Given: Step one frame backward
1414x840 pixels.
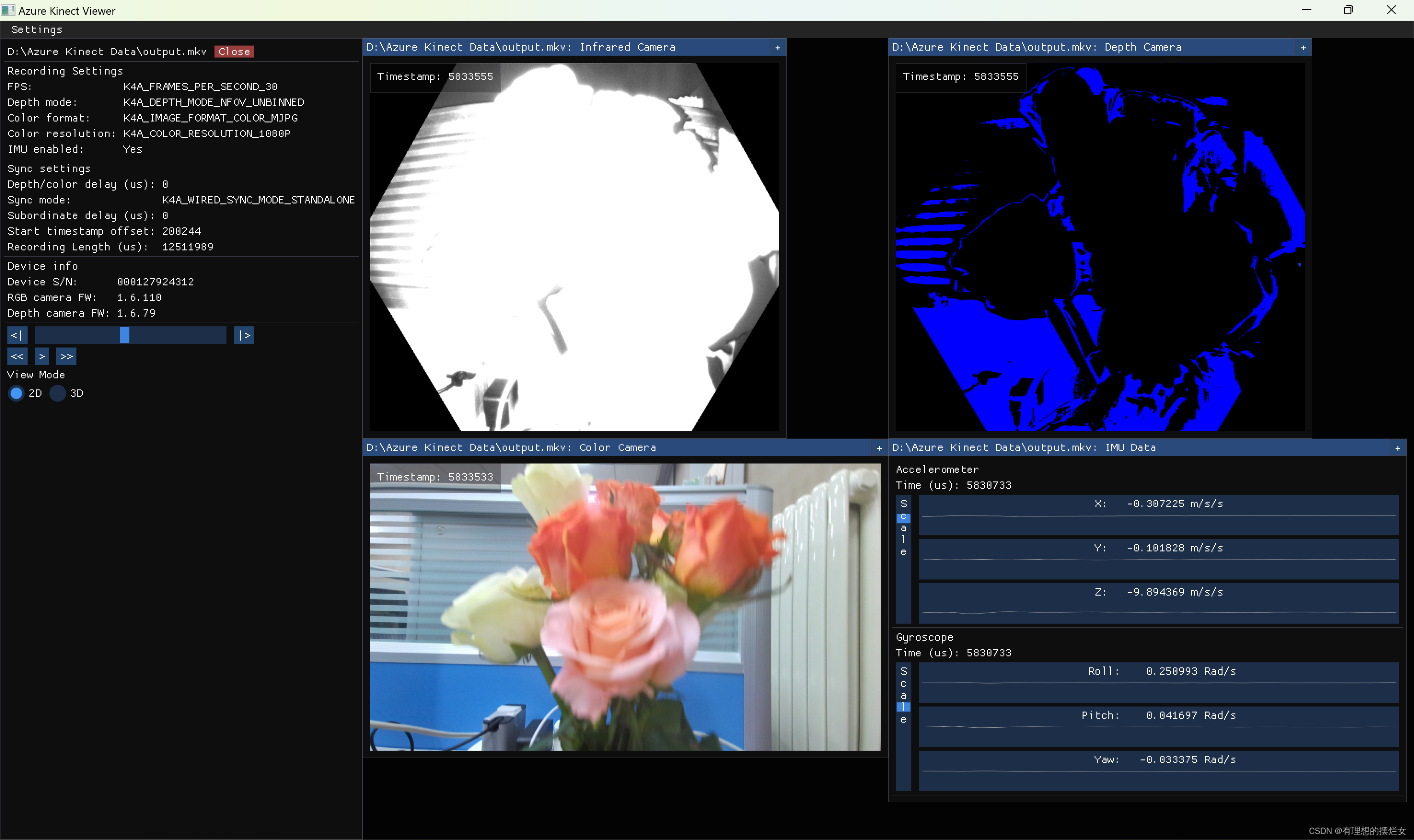Looking at the screenshot, I should click(17, 357).
